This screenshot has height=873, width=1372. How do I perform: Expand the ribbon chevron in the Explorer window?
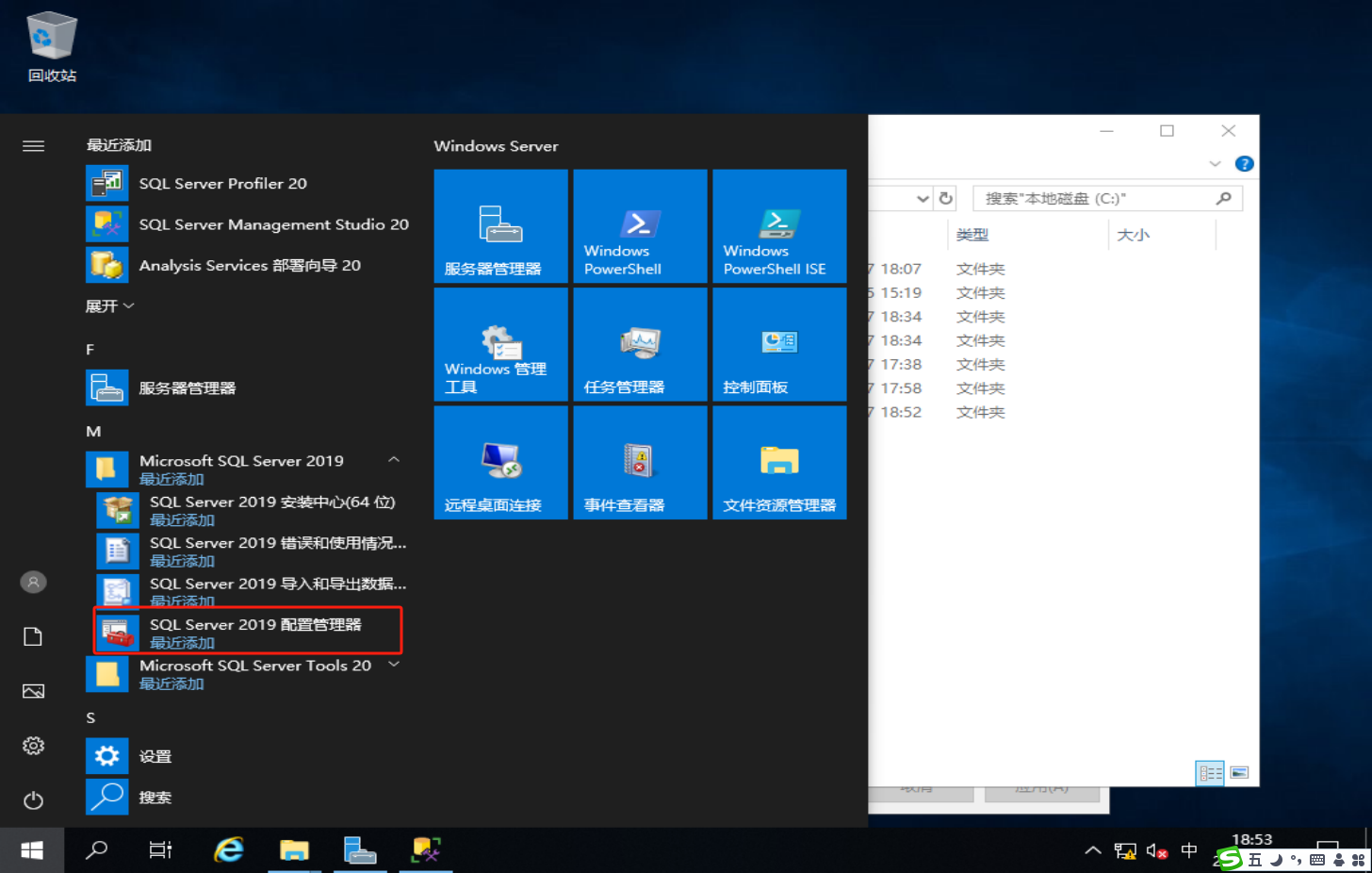(1215, 164)
